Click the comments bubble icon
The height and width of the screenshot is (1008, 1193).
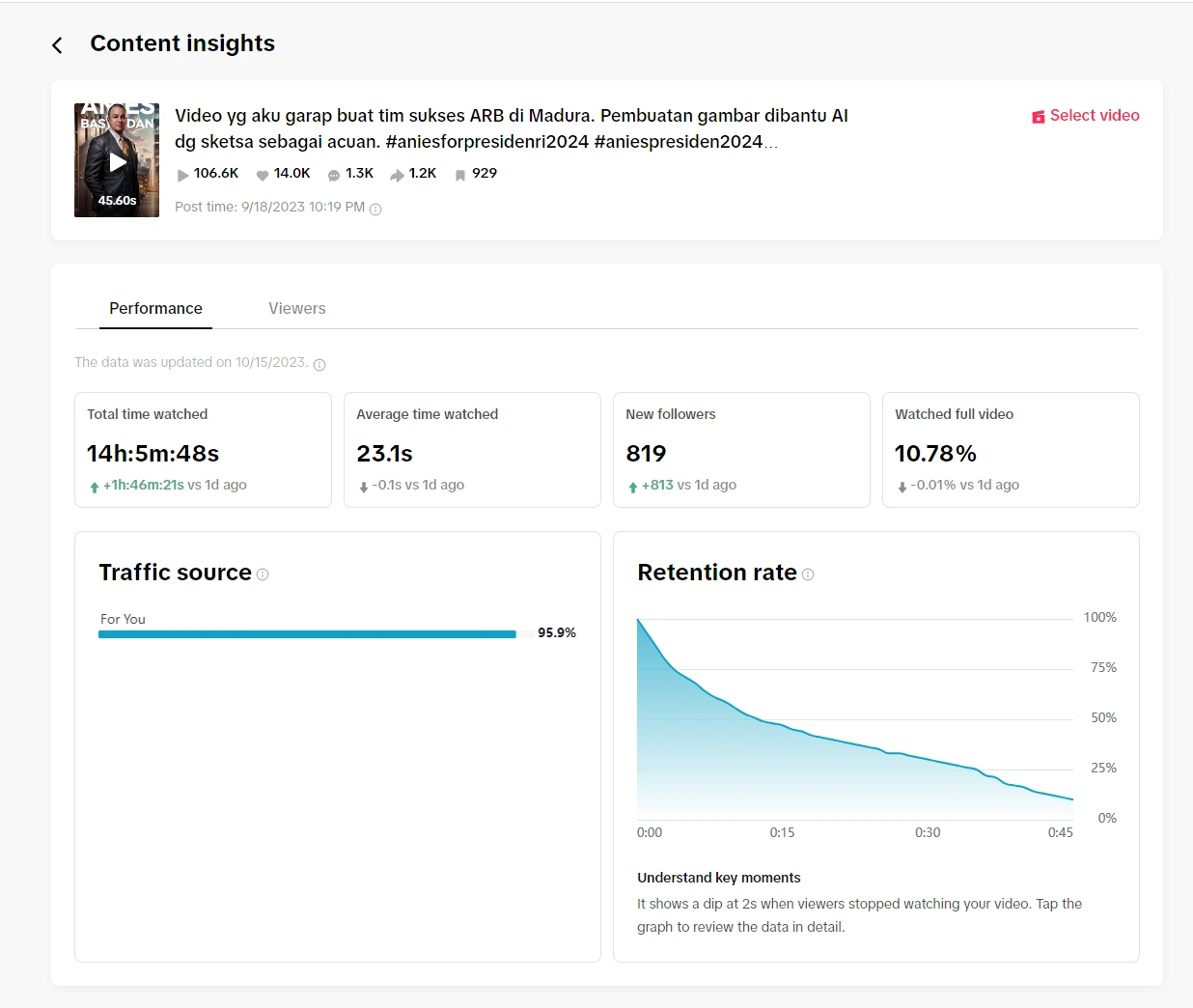pos(334,175)
